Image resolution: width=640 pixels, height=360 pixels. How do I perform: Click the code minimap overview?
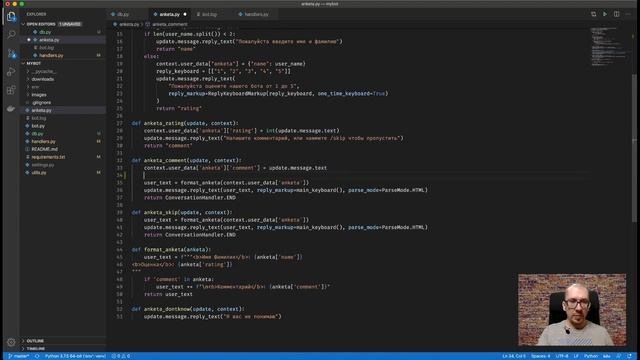point(609,47)
